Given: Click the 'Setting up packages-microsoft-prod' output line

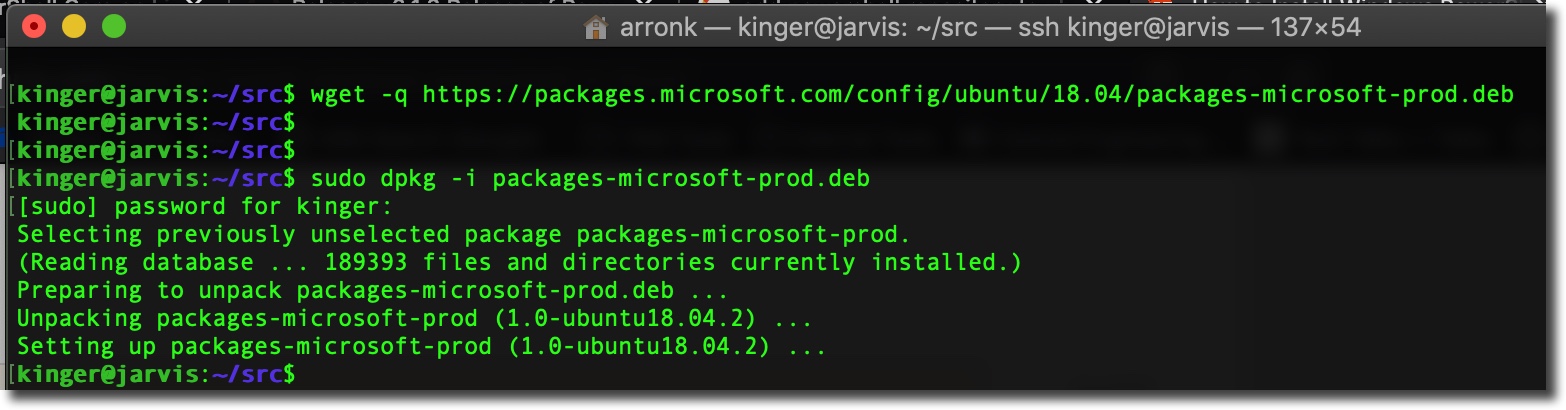Looking at the screenshot, I should (422, 347).
